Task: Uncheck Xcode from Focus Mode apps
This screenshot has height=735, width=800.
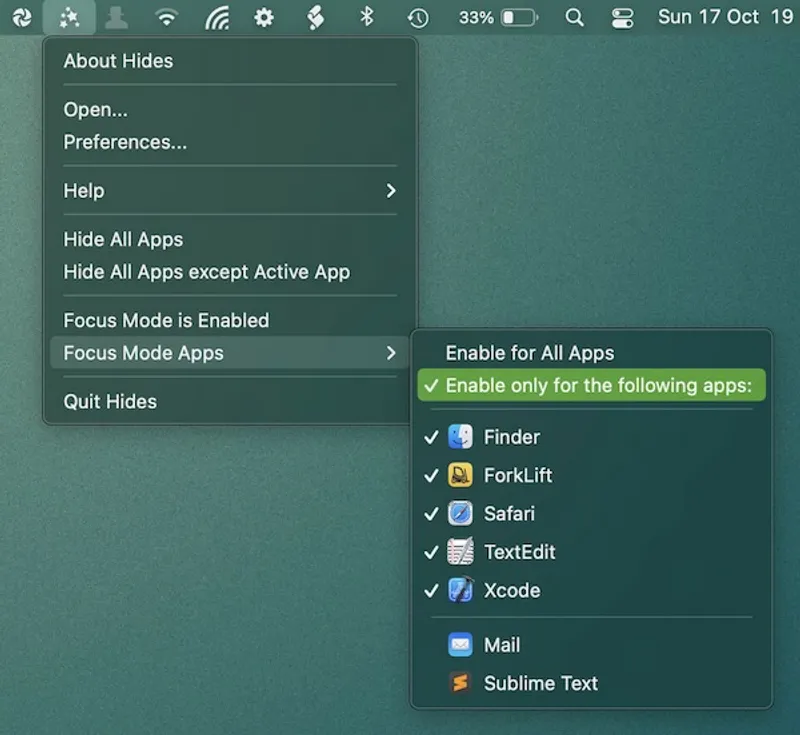Action: [x=511, y=591]
